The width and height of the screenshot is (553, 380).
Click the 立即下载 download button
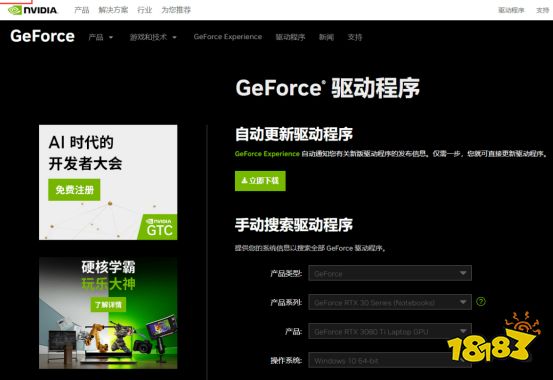pos(260,181)
